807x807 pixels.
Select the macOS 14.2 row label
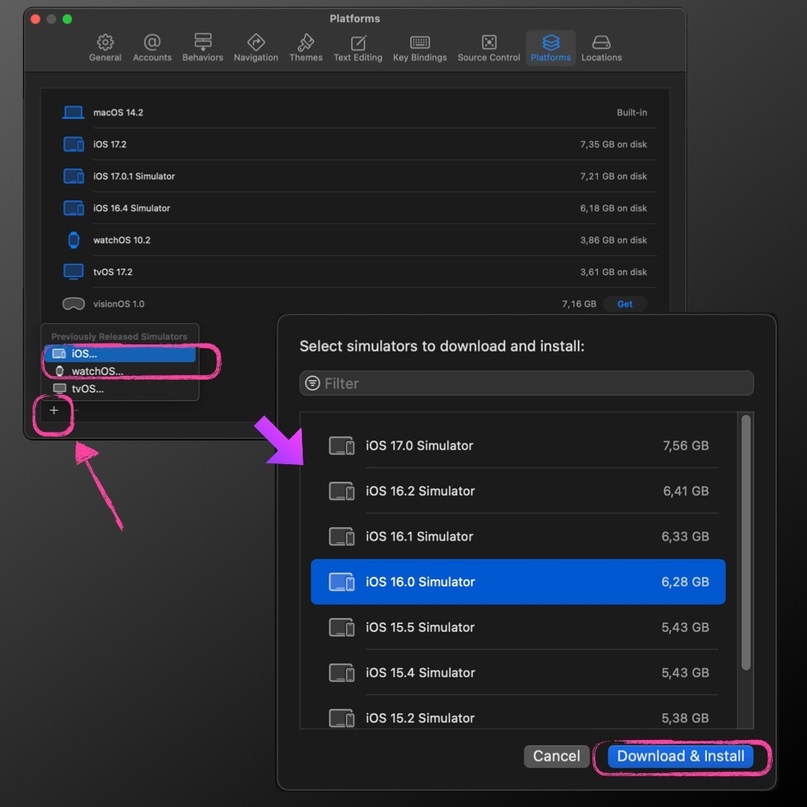tap(118, 112)
